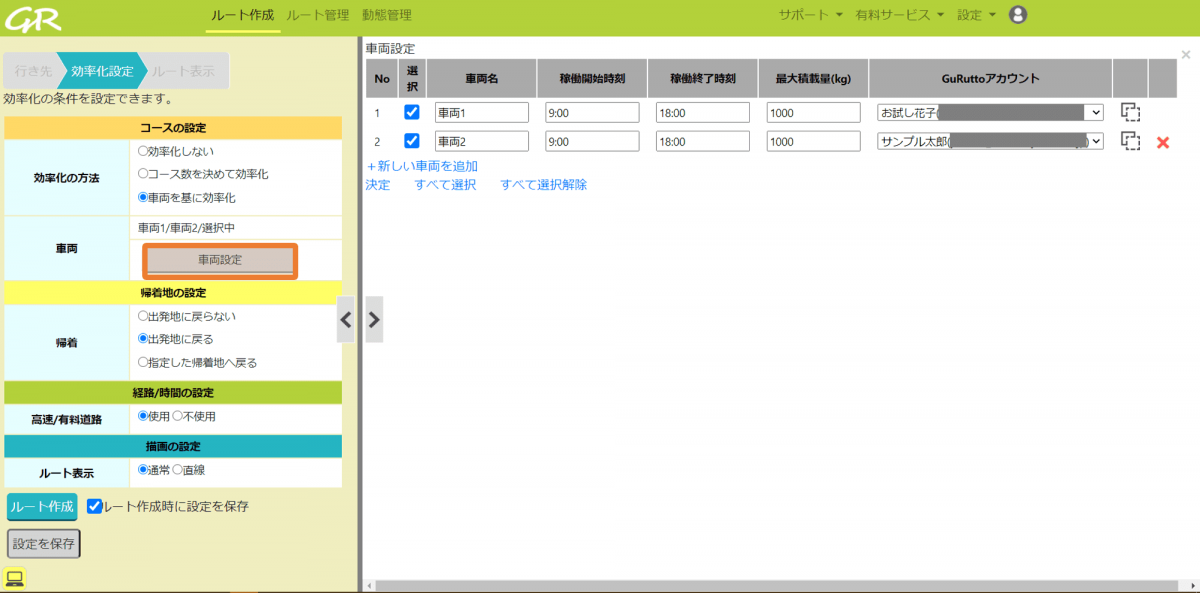The image size is (1200, 593).
Task: Click copy icon for vehicle 車両2 row
Action: pos(1130,142)
